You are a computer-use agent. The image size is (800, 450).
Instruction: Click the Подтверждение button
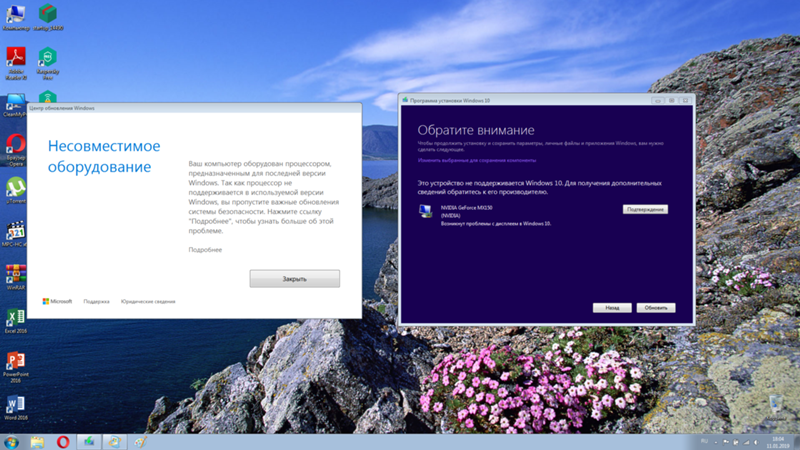[645, 209]
